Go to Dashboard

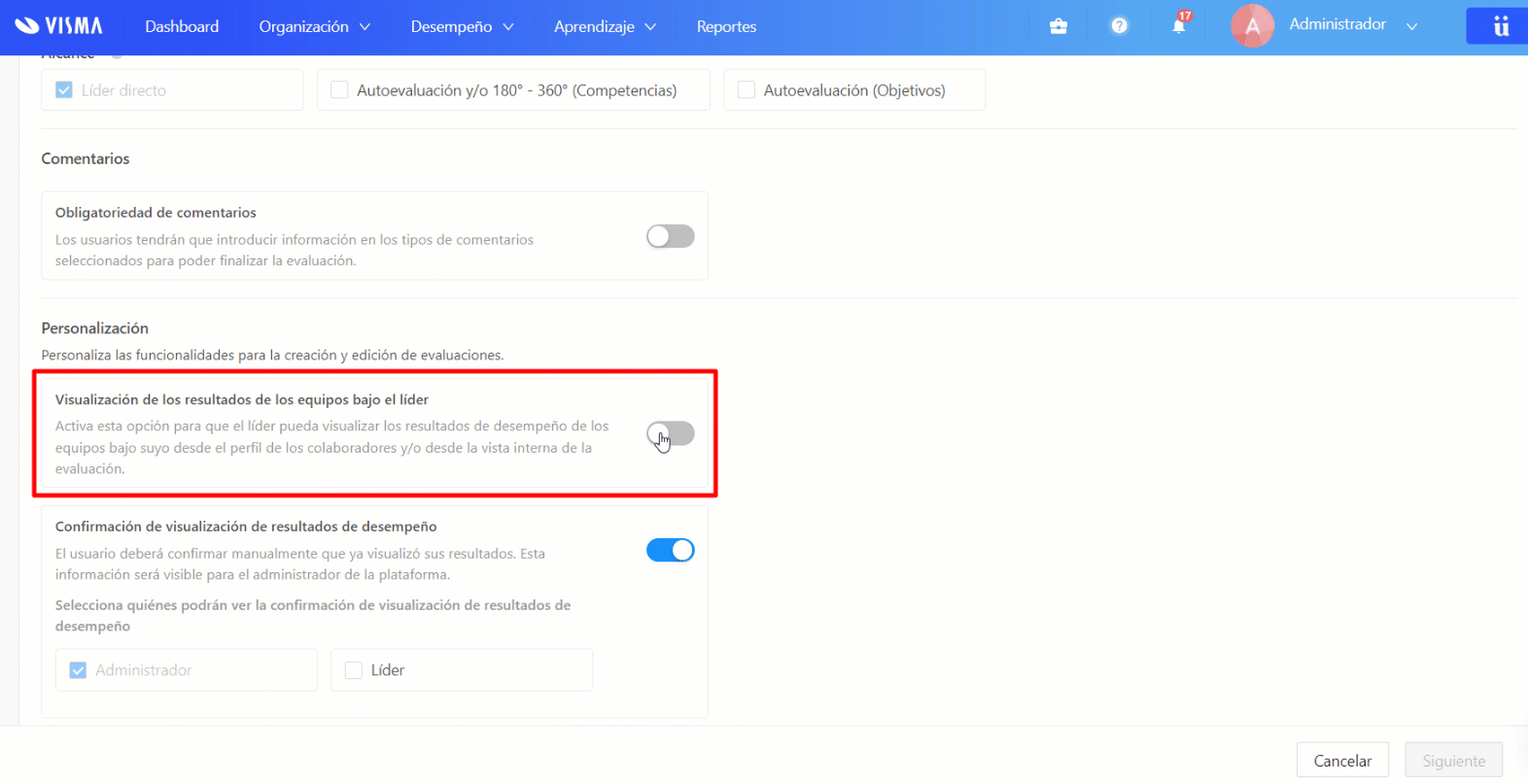pos(182,26)
